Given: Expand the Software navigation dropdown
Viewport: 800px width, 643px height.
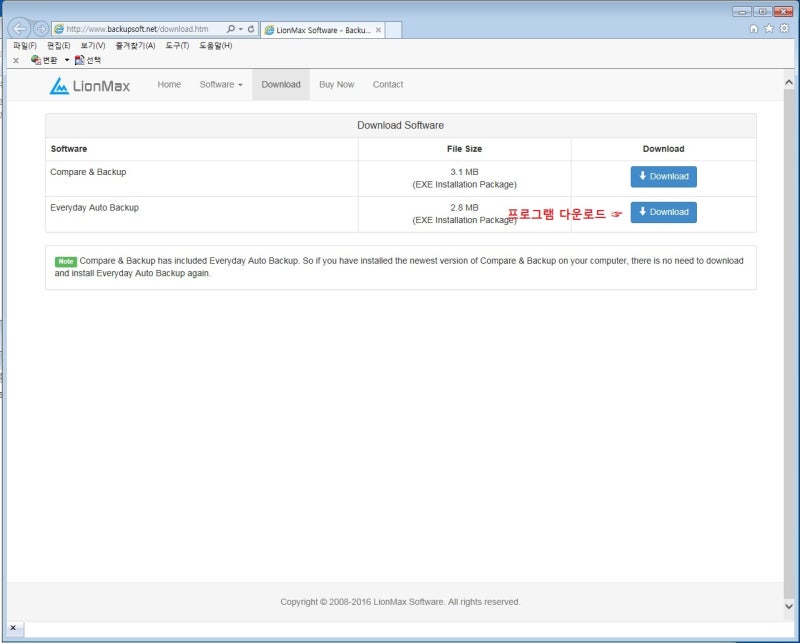Looking at the screenshot, I should (221, 85).
